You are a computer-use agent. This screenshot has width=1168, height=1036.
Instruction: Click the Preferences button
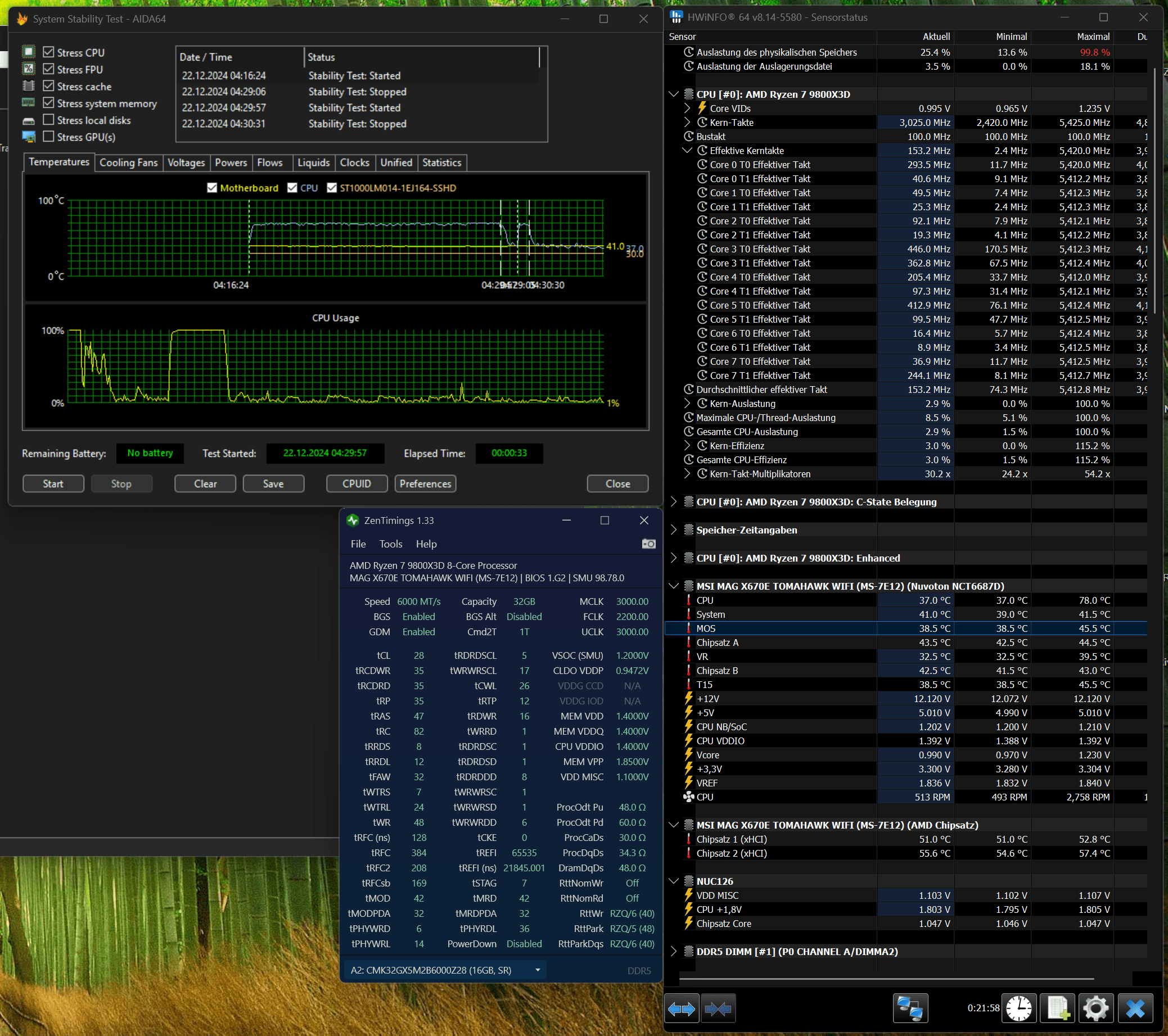[425, 484]
